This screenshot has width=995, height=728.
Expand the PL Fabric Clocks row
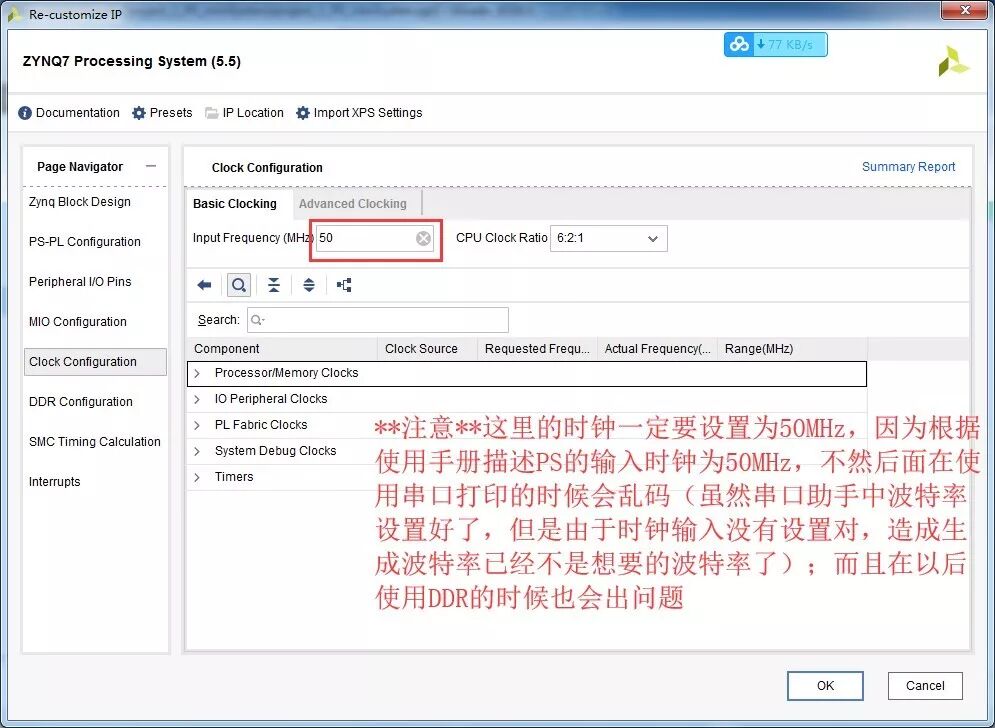(x=197, y=425)
